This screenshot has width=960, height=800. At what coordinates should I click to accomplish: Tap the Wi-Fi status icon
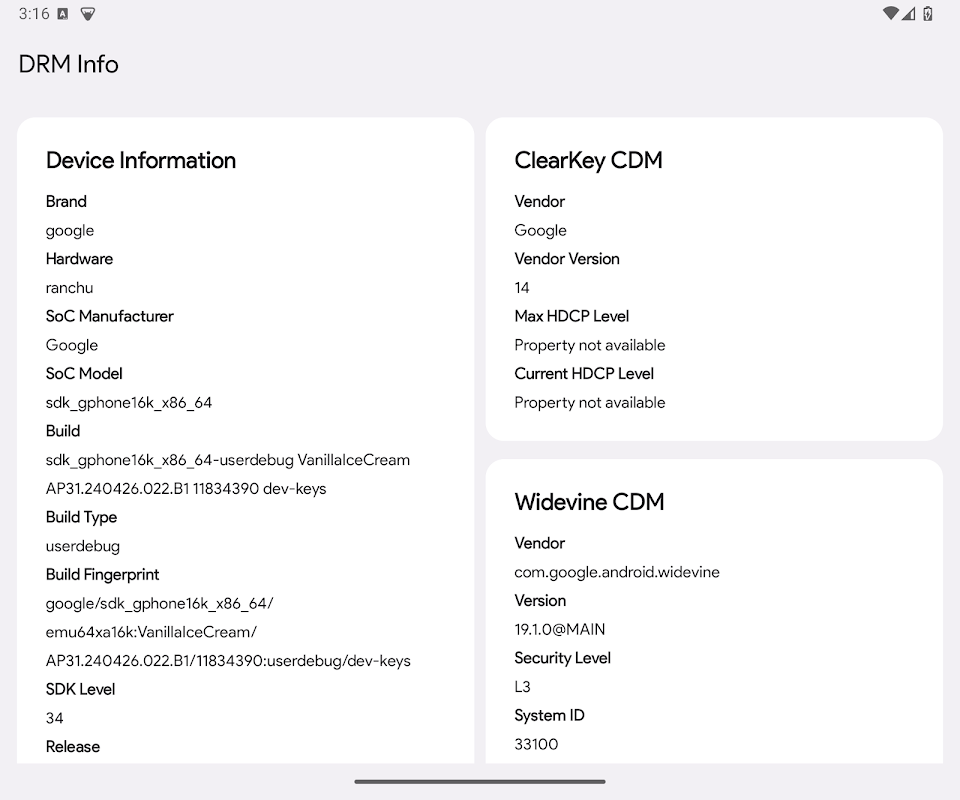tap(890, 14)
